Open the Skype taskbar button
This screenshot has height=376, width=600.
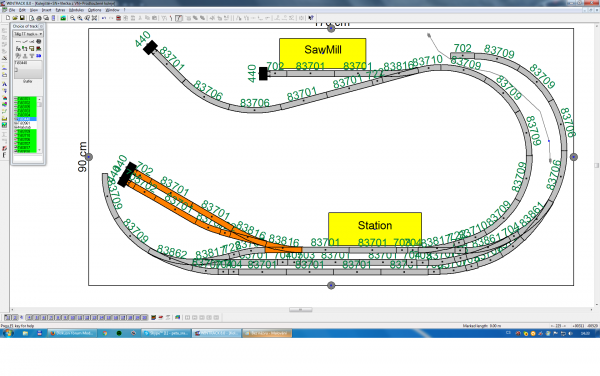pyautogui.click(x=166, y=333)
